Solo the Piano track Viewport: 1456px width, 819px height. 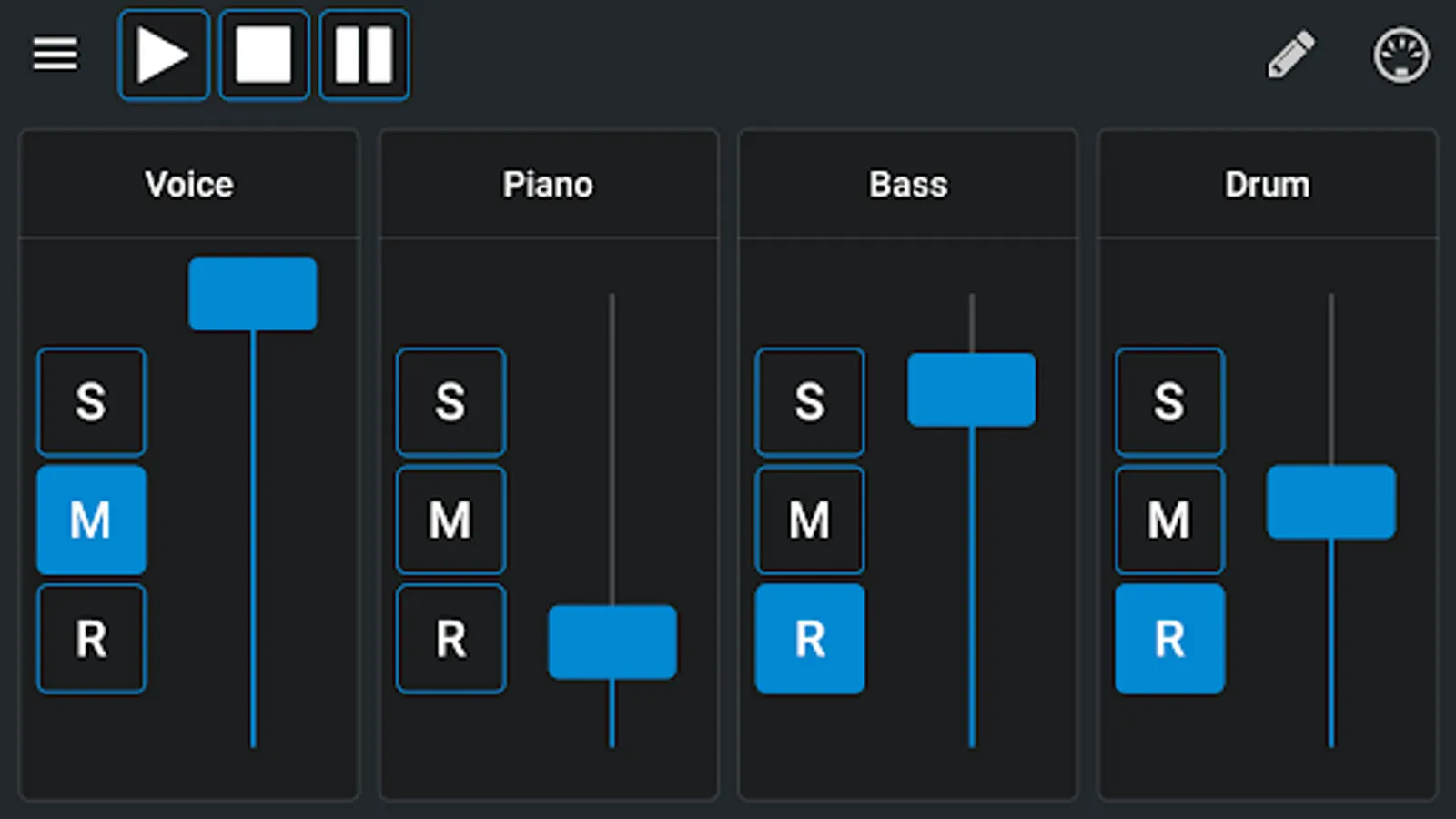click(x=450, y=401)
